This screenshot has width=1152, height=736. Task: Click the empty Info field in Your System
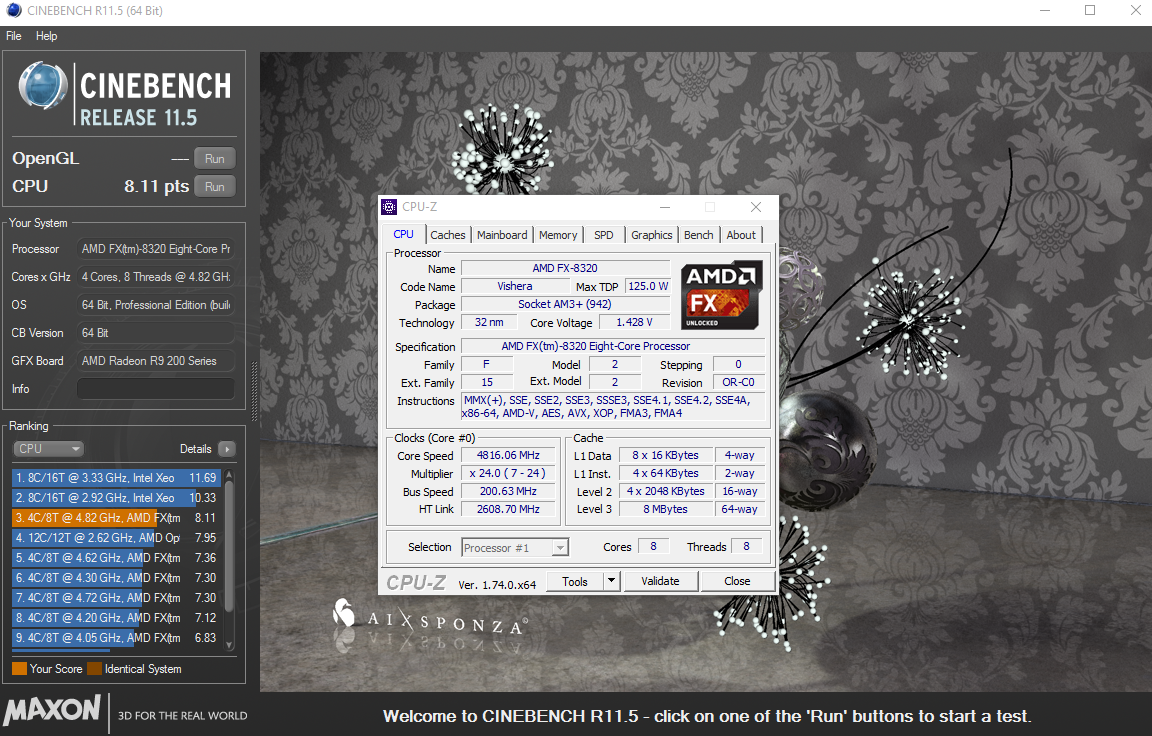(156, 389)
